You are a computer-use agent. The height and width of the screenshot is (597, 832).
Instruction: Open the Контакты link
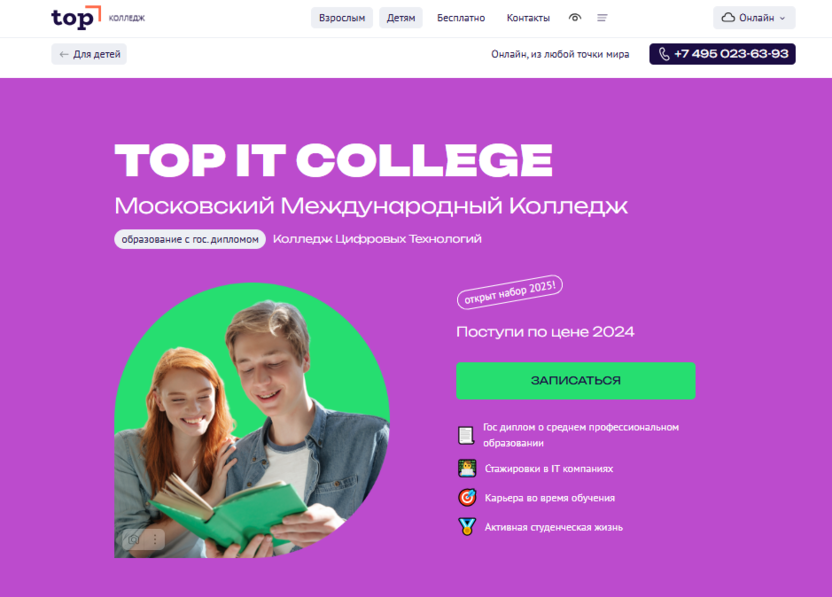(528, 18)
